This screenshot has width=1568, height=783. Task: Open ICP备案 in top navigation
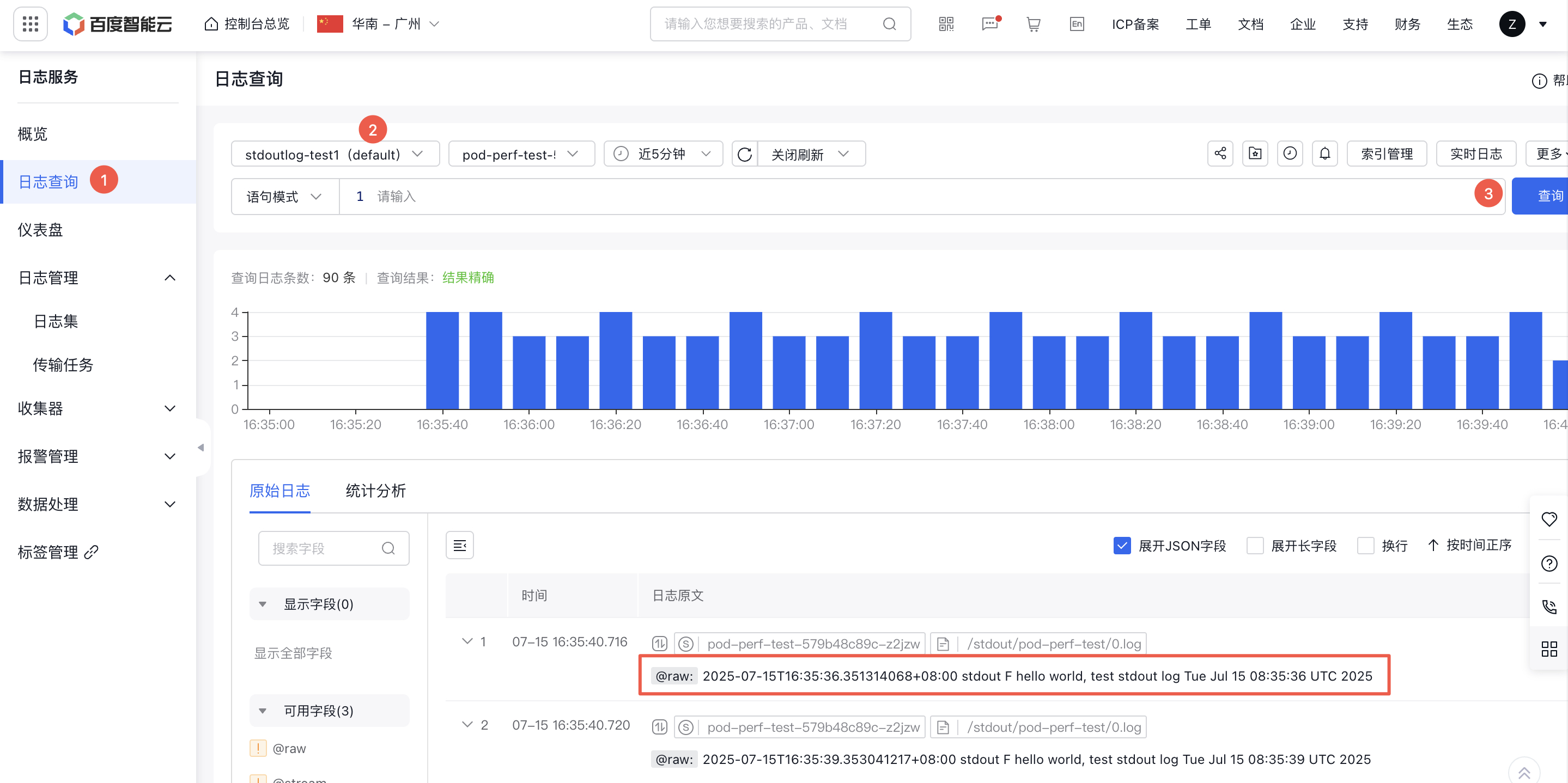tap(1135, 25)
